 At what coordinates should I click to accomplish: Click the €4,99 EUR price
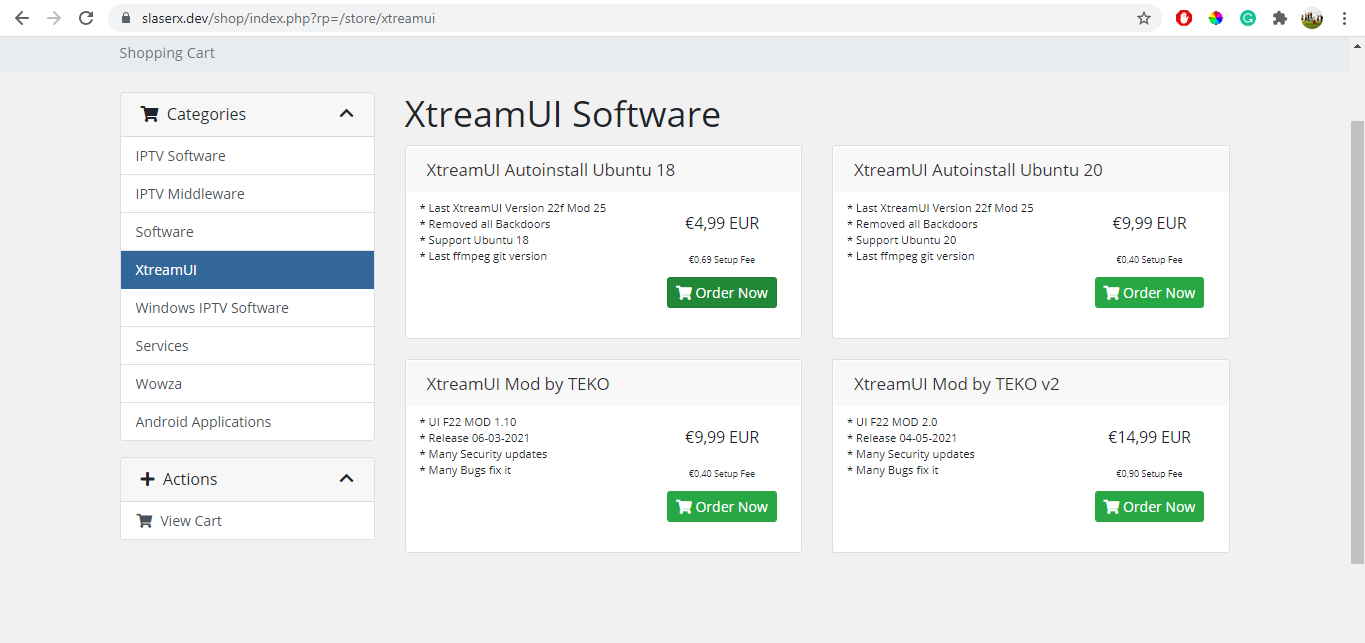coord(722,223)
